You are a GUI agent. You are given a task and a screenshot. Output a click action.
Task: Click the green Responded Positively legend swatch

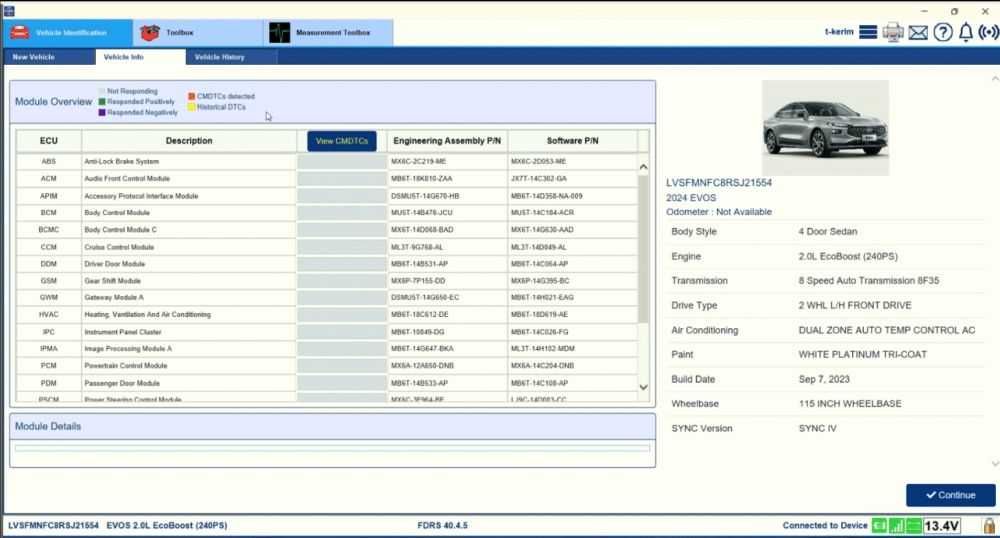coord(102,101)
